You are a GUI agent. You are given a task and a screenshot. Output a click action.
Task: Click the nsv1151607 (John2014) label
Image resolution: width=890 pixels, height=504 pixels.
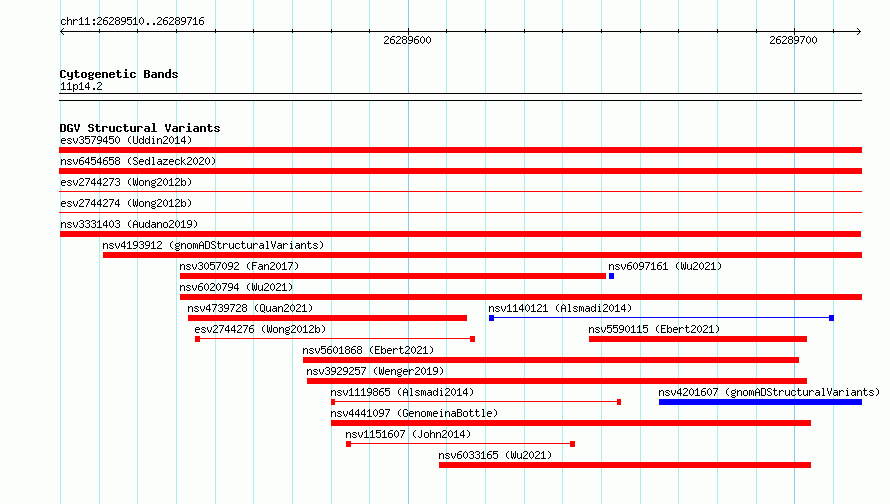click(x=408, y=434)
